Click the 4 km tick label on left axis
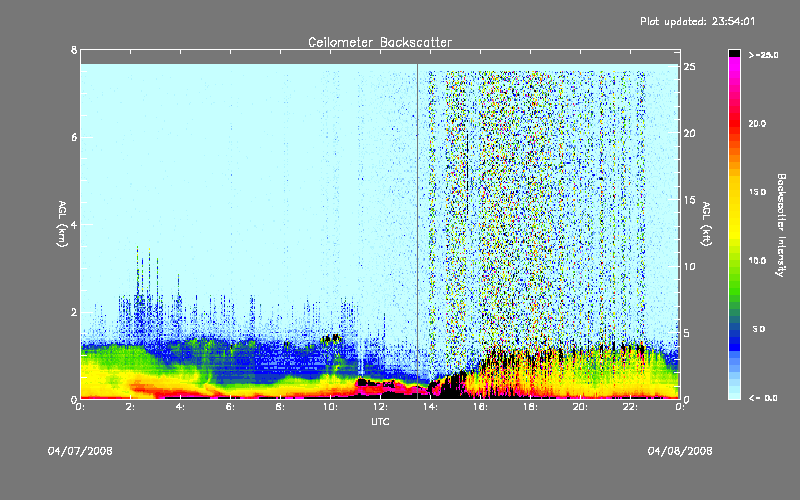The image size is (800, 500). (x=74, y=224)
